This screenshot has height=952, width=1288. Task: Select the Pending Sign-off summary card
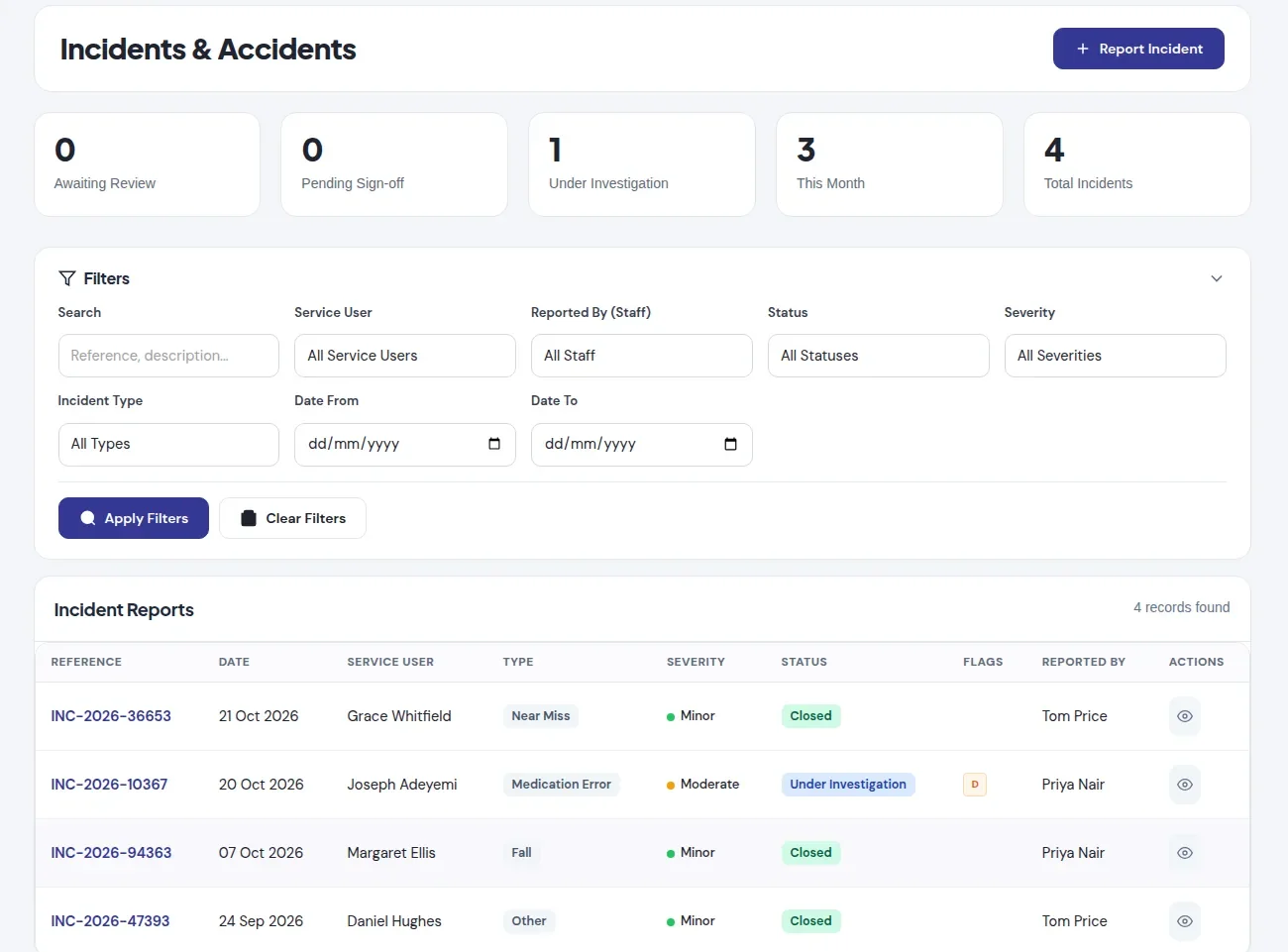pos(394,164)
